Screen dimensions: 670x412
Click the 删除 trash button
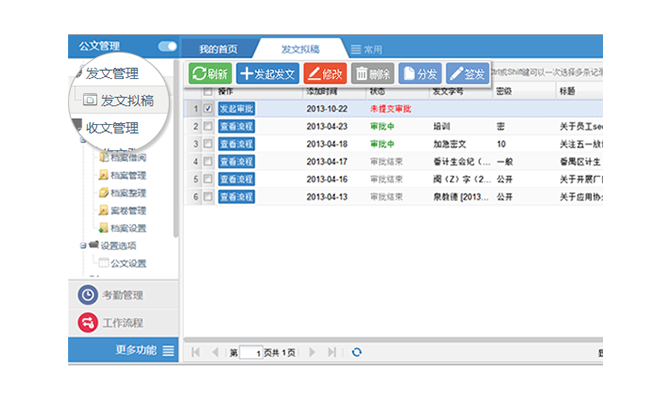(372, 73)
